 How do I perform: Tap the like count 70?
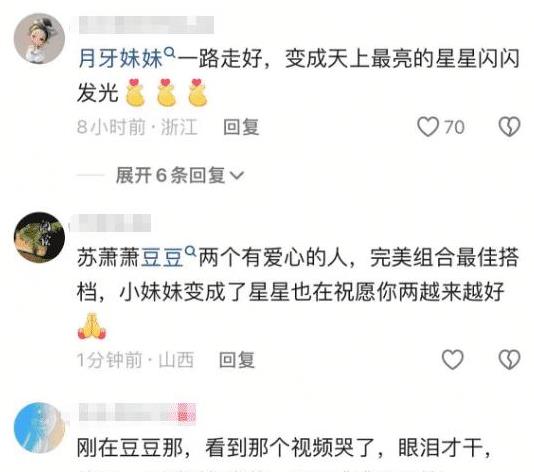(454, 127)
